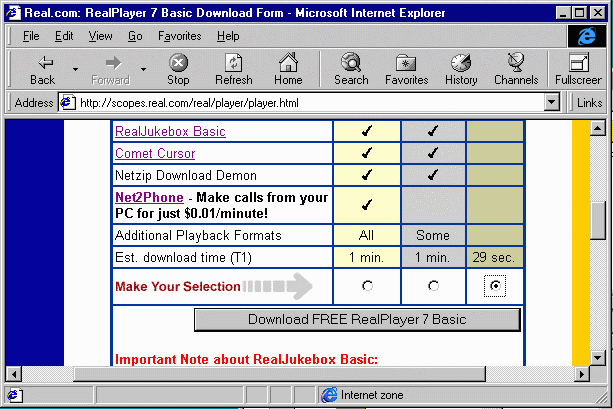
Task: Follow the Comet Cursor link
Action: coord(155,153)
